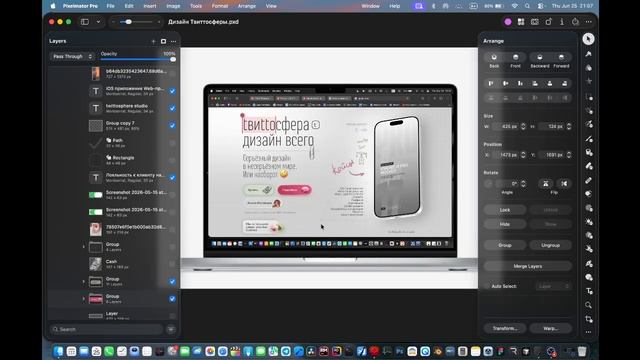Open Layers panel more options
This screenshot has width=640, height=360.
click(173, 41)
